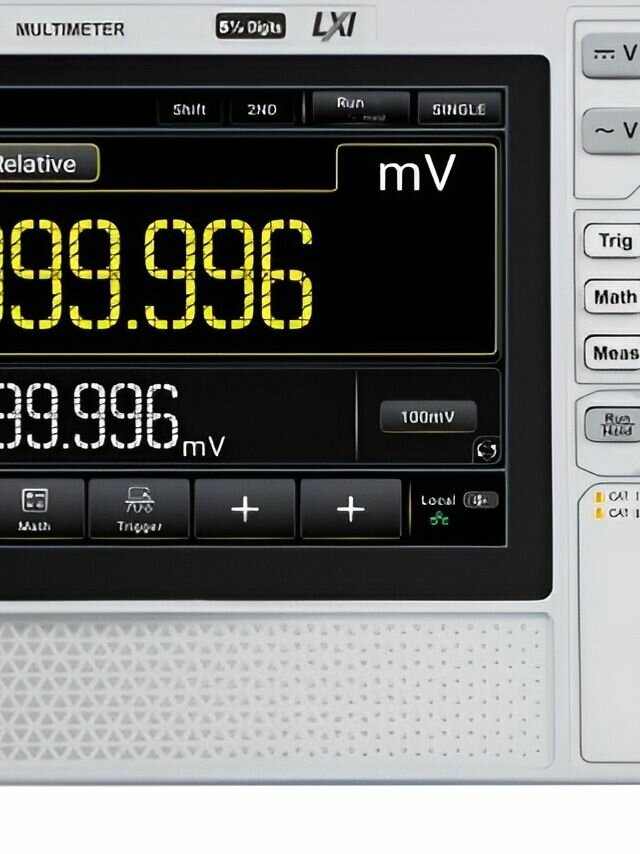This screenshot has width=640, height=854.
Task: Push the Run/Hold hardware key
Action: click(x=613, y=424)
